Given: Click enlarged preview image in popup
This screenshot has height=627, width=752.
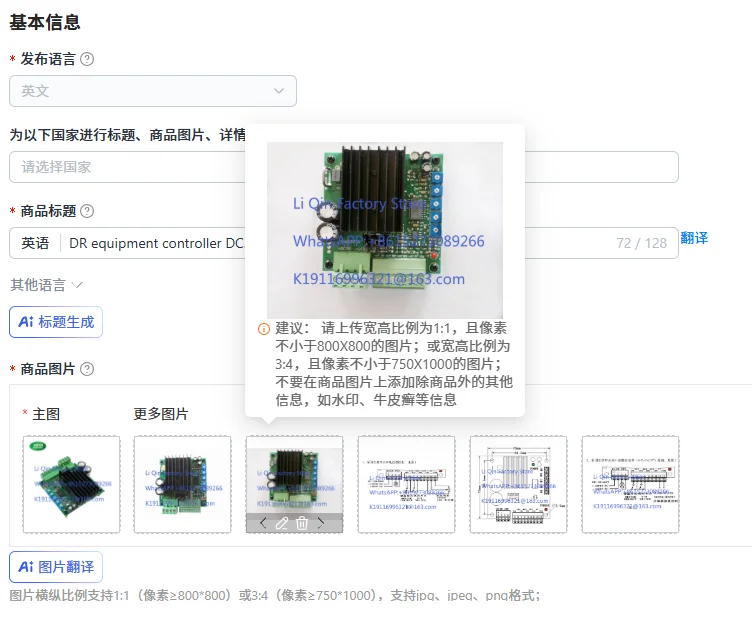Looking at the screenshot, I should point(385,230).
